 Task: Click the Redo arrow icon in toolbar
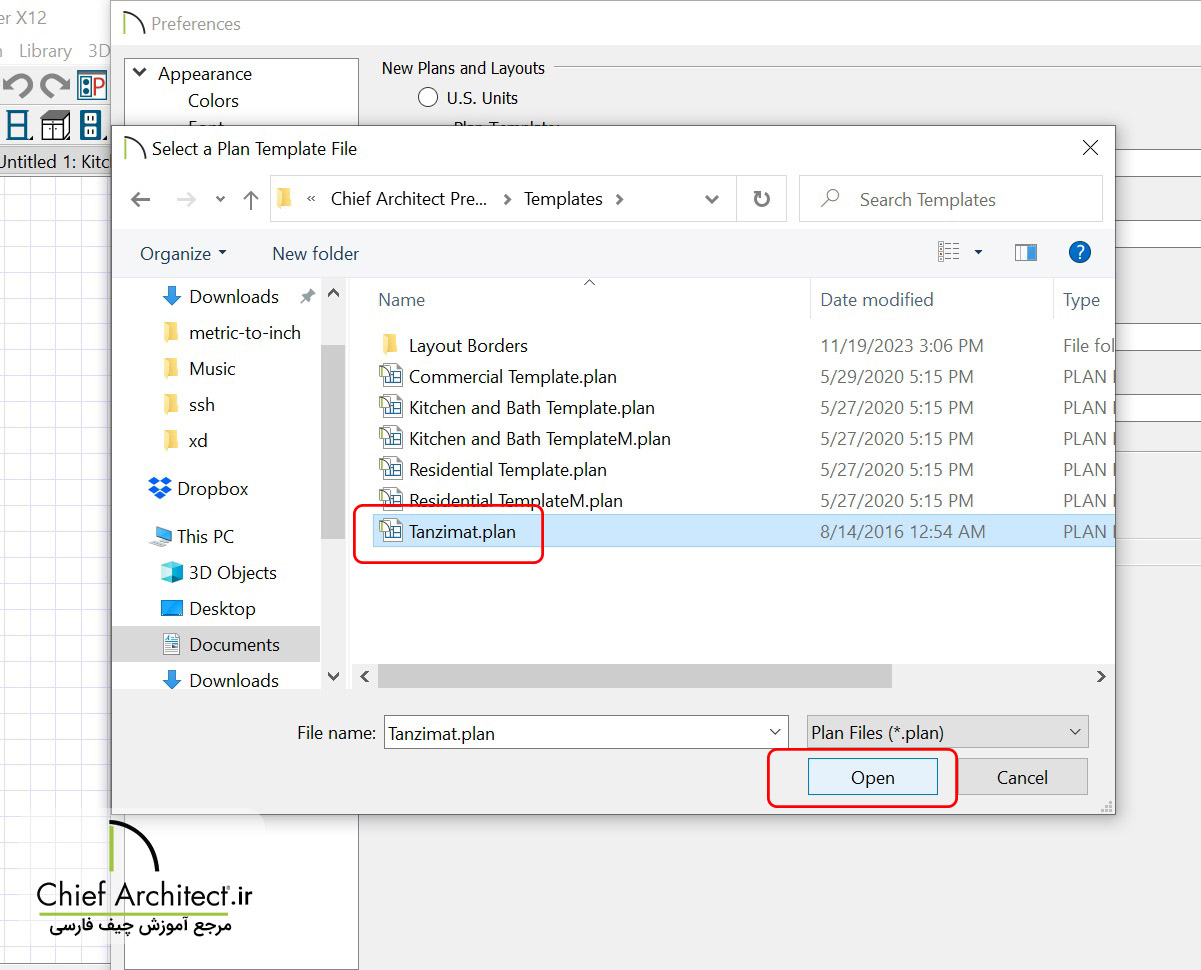point(55,86)
